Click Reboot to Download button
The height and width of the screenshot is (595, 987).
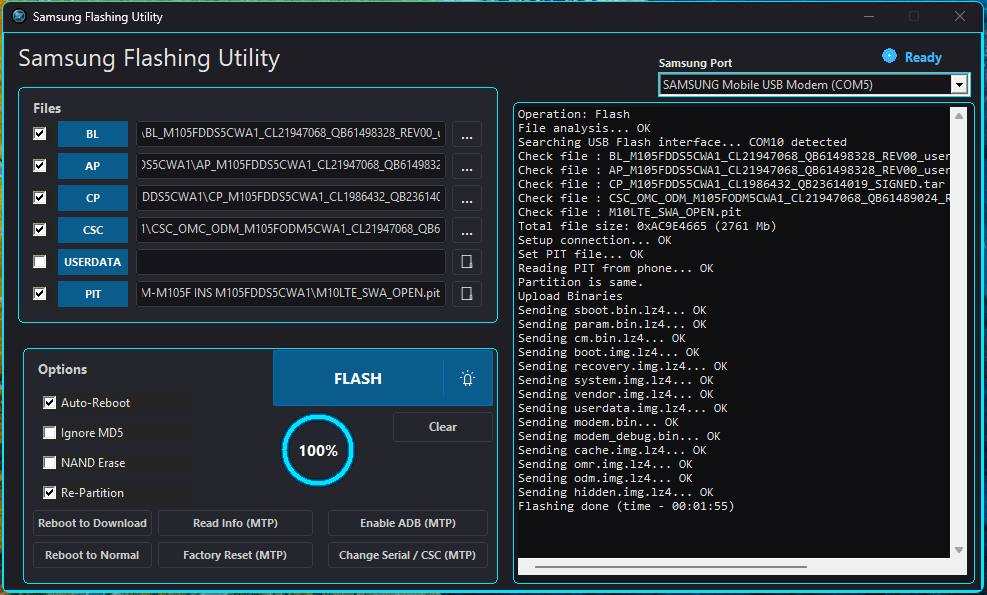coord(92,523)
